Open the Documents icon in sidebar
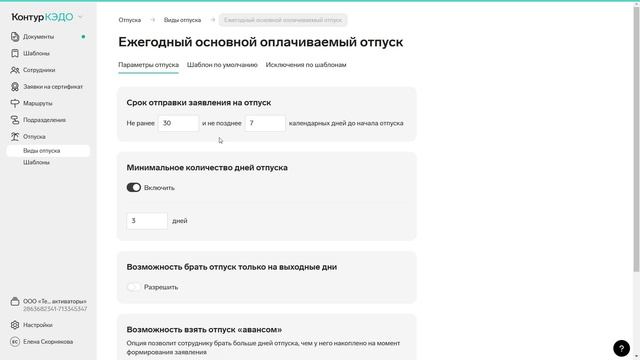Viewport: 640px width, 360px height. 15,37
